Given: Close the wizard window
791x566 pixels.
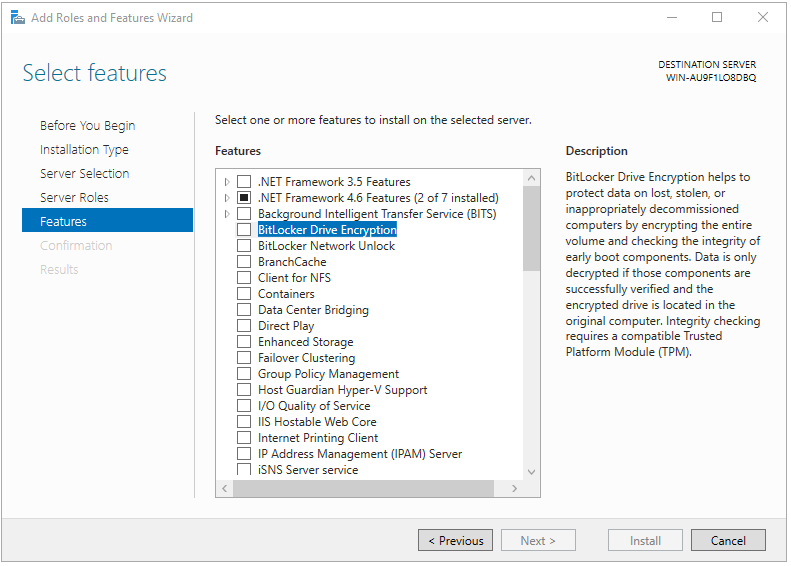Looking at the screenshot, I should tap(763, 18).
